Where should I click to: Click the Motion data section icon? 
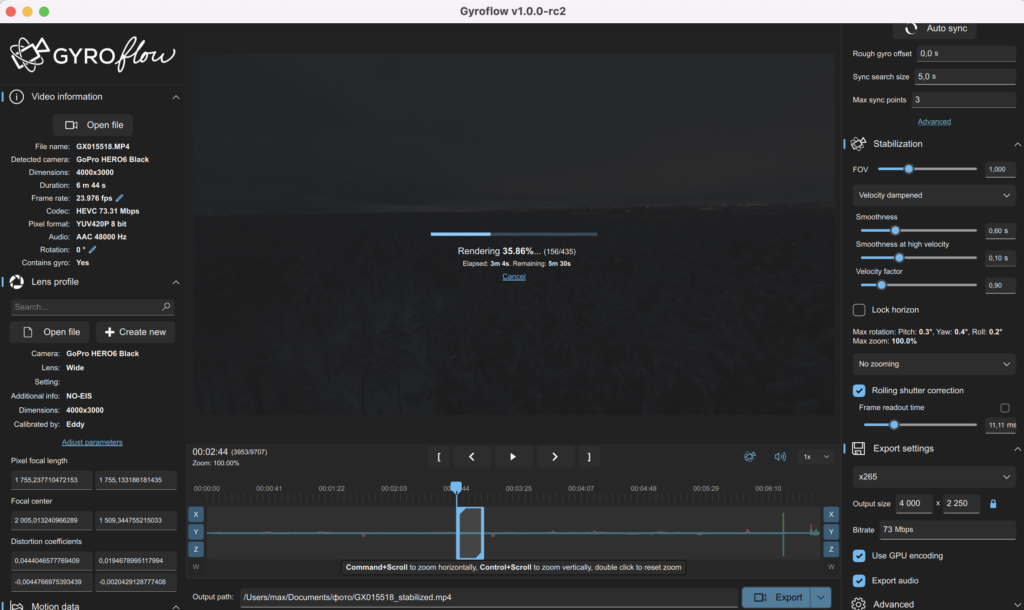point(16,605)
